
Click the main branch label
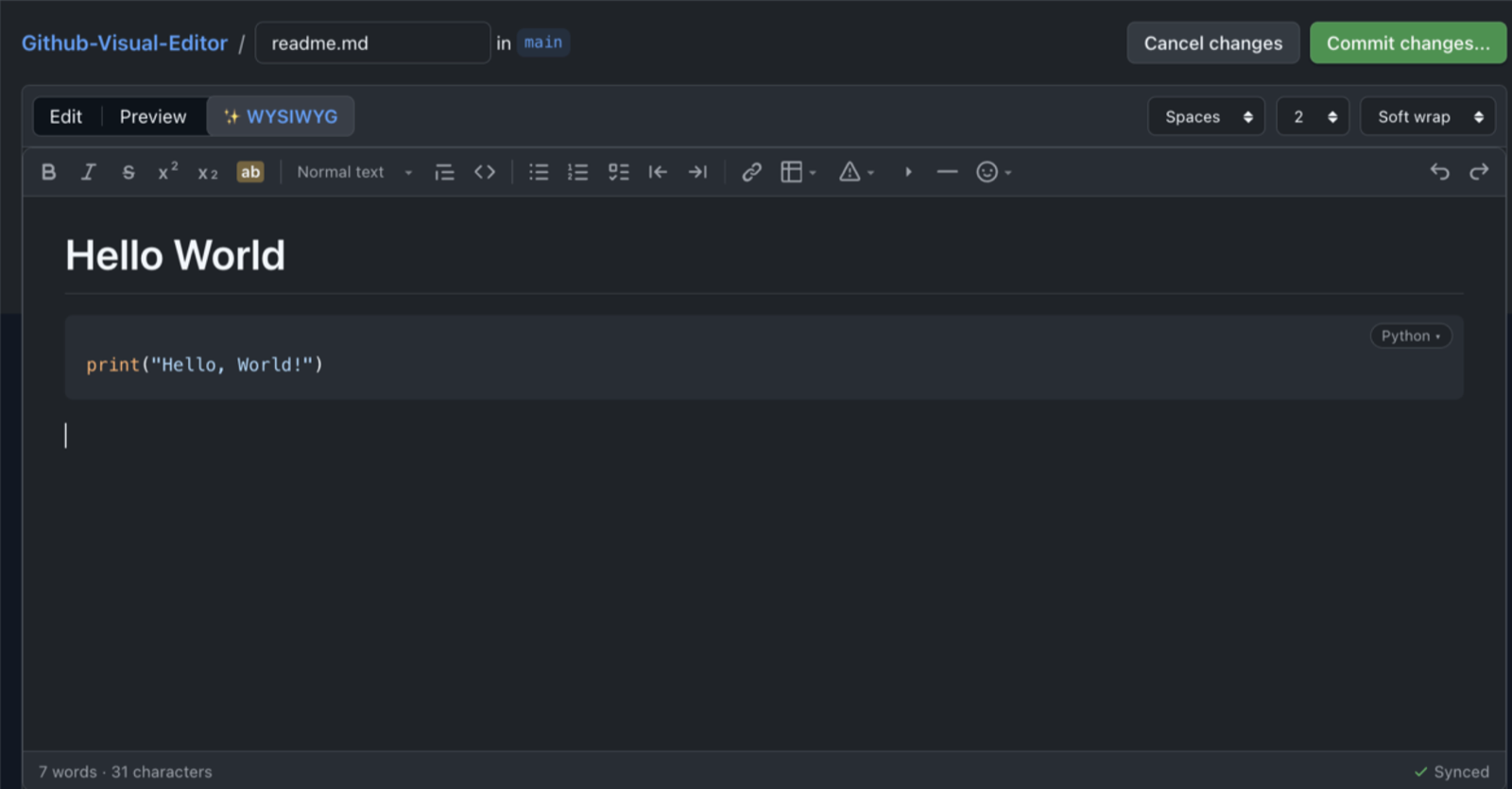coord(543,43)
